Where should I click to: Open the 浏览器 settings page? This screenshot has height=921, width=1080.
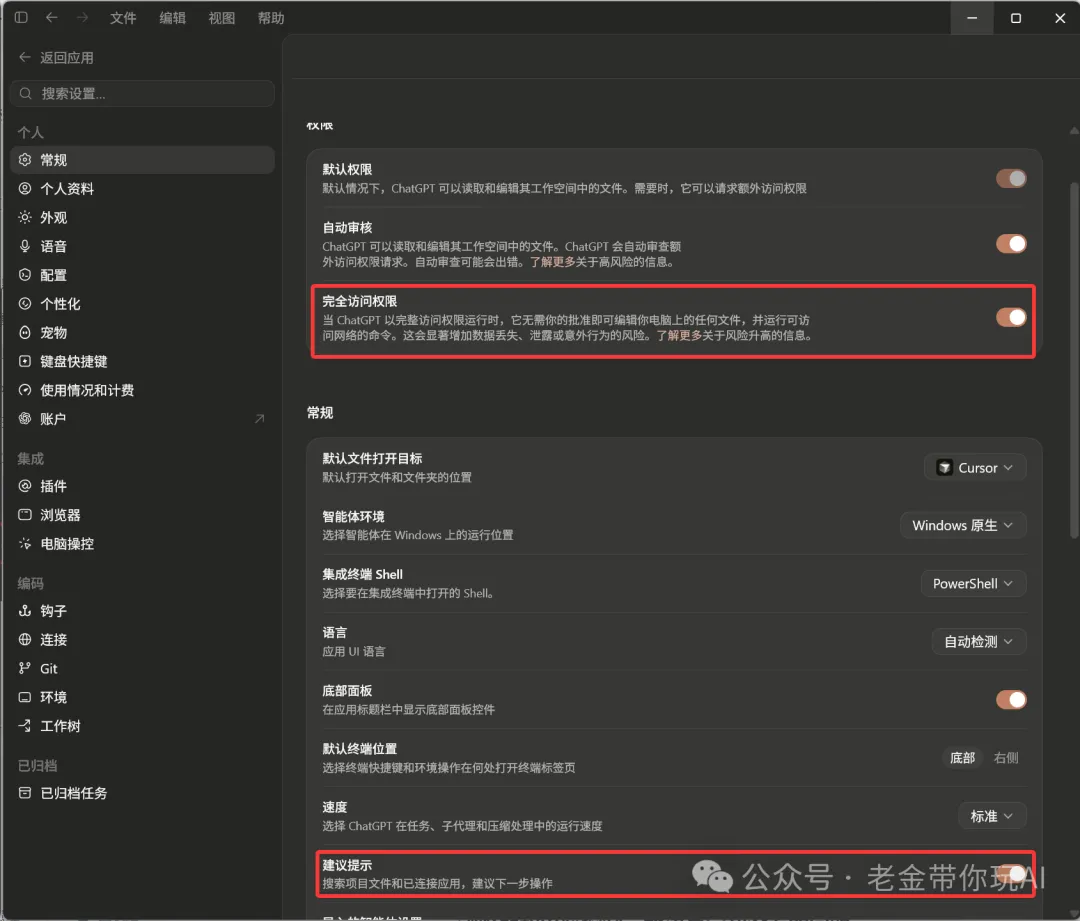pos(143,515)
